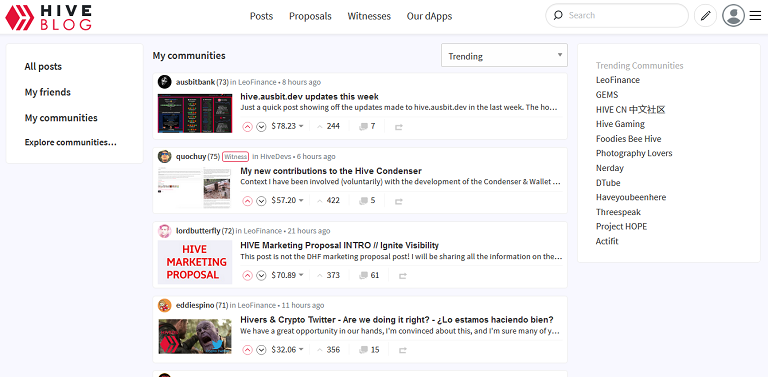This screenshot has height=377, width=768.
Task: Open the Project HOPE community
Action: (621, 227)
